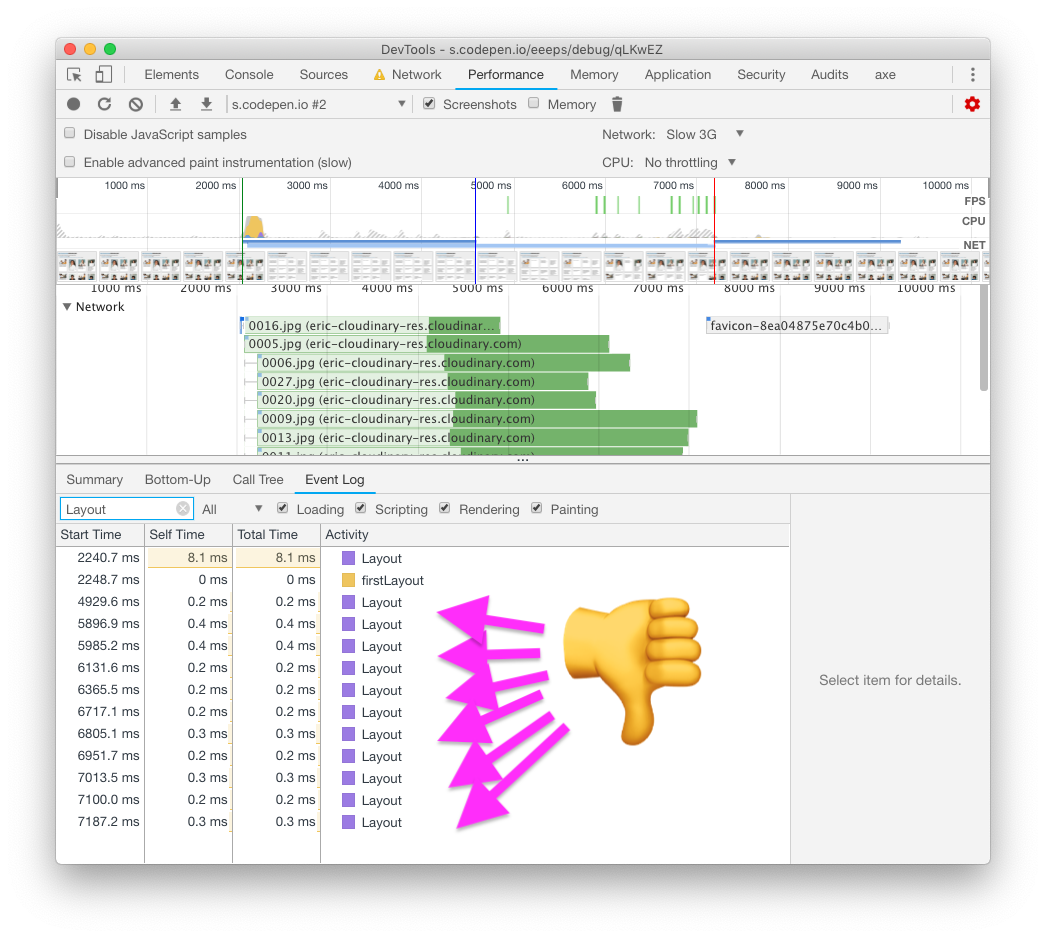This screenshot has height=938, width=1046.
Task: Switch to the Memory tab
Action: click(594, 75)
